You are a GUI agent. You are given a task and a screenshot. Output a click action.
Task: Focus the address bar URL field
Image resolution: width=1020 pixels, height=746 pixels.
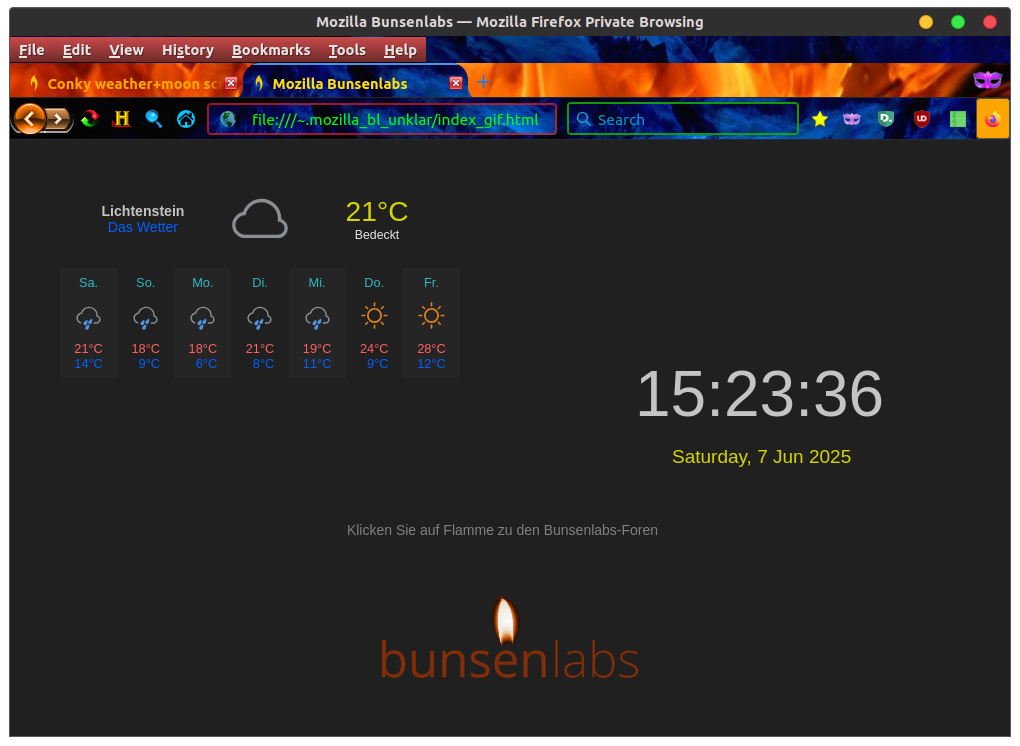pos(382,119)
